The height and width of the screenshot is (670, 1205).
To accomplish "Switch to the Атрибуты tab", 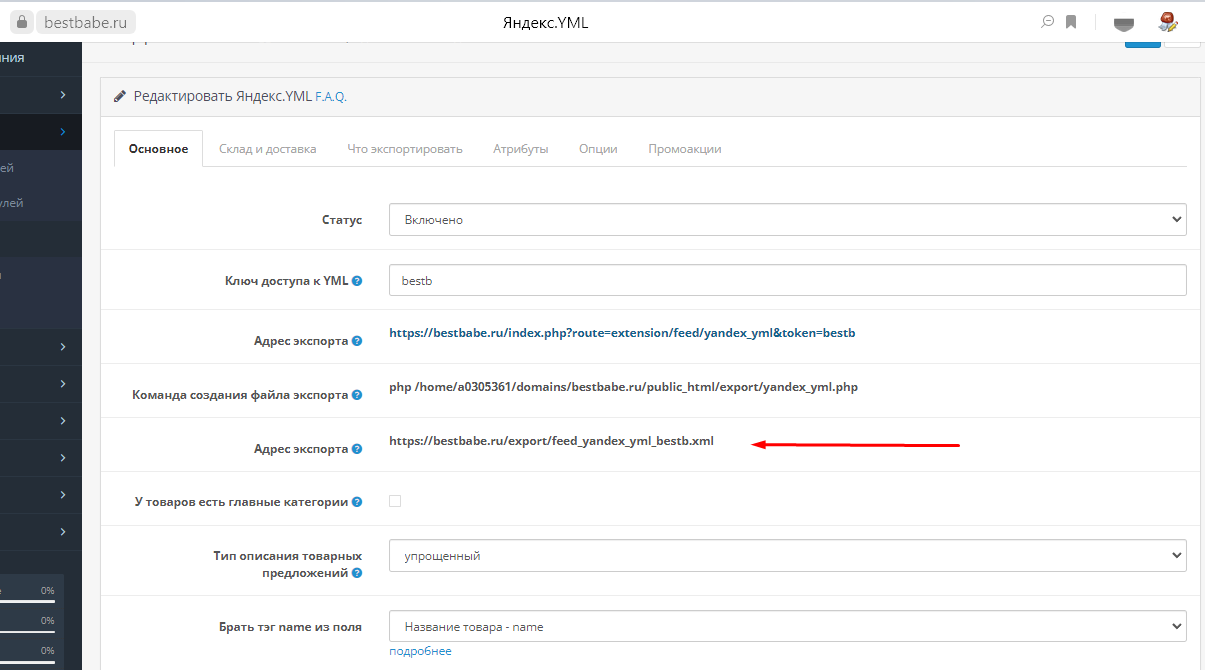I will pyautogui.click(x=521, y=149).
